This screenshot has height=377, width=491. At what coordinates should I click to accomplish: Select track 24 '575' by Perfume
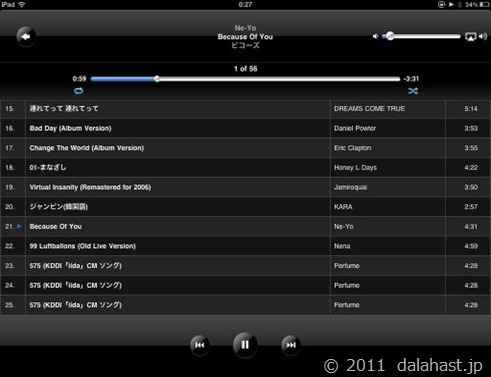[245, 285]
